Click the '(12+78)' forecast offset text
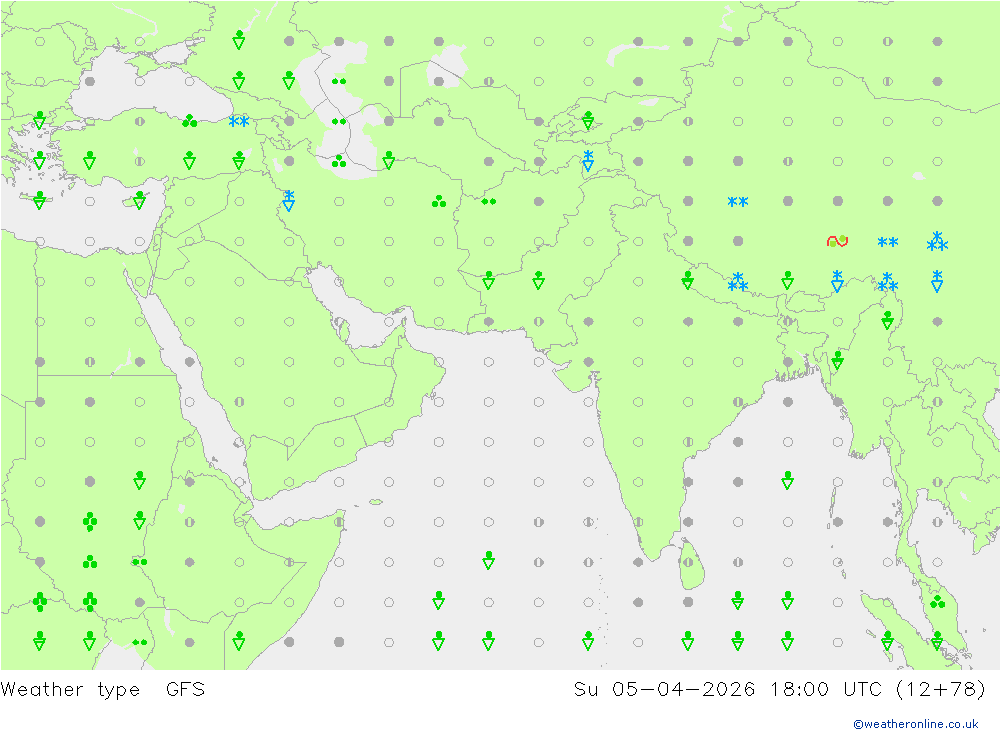The image size is (1000, 733). (941, 690)
